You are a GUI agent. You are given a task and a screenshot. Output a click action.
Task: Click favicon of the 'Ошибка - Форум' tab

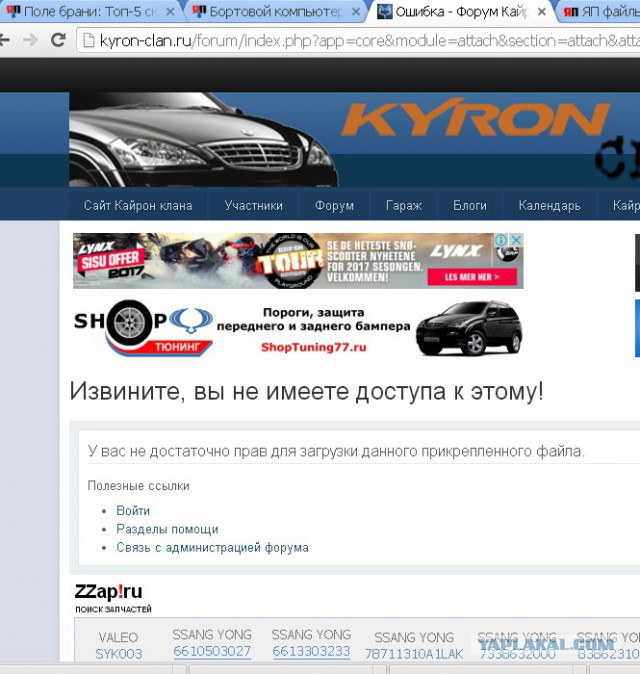[x=385, y=12]
